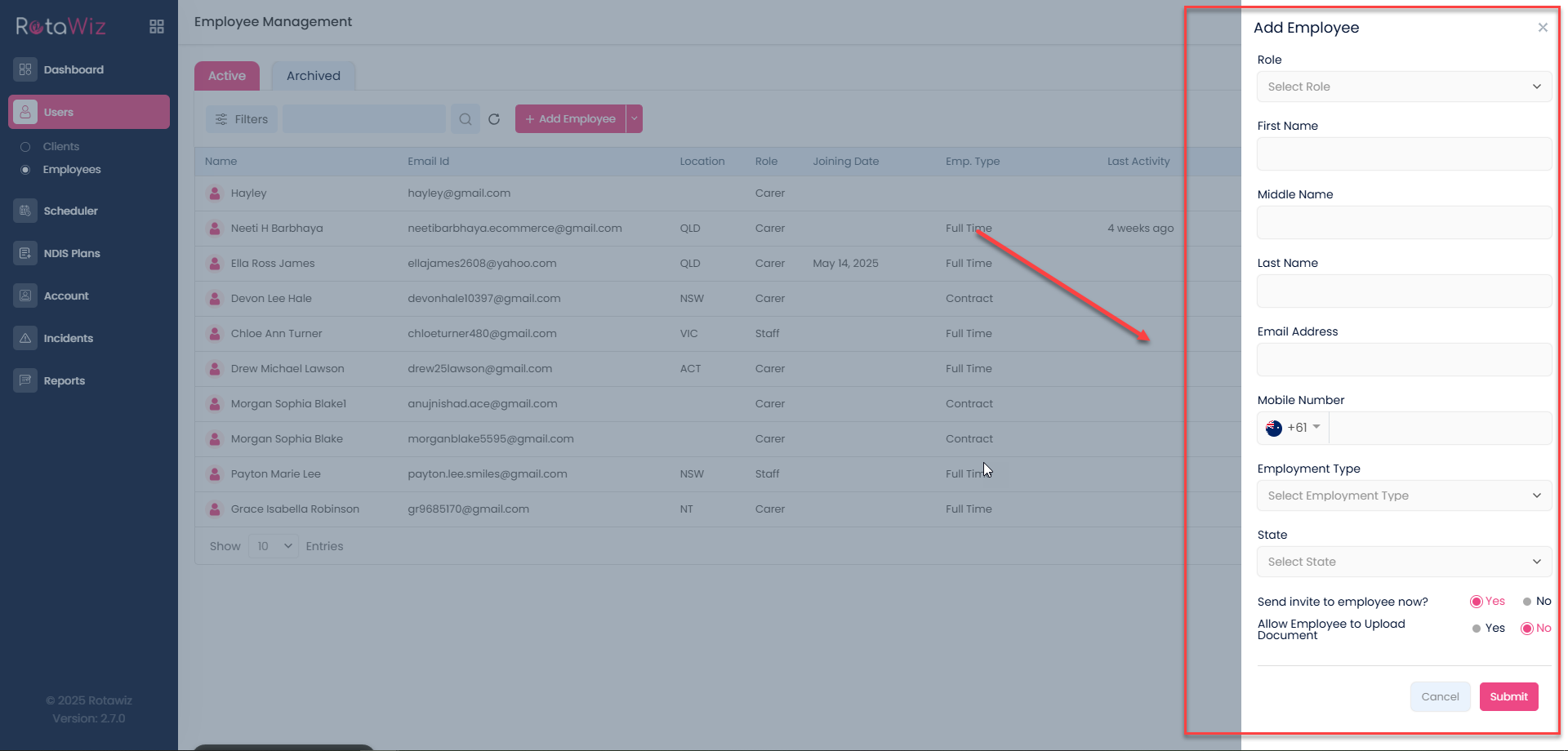Image resolution: width=1568 pixels, height=751 pixels.
Task: Open the Incidents warning icon
Action: [25, 338]
